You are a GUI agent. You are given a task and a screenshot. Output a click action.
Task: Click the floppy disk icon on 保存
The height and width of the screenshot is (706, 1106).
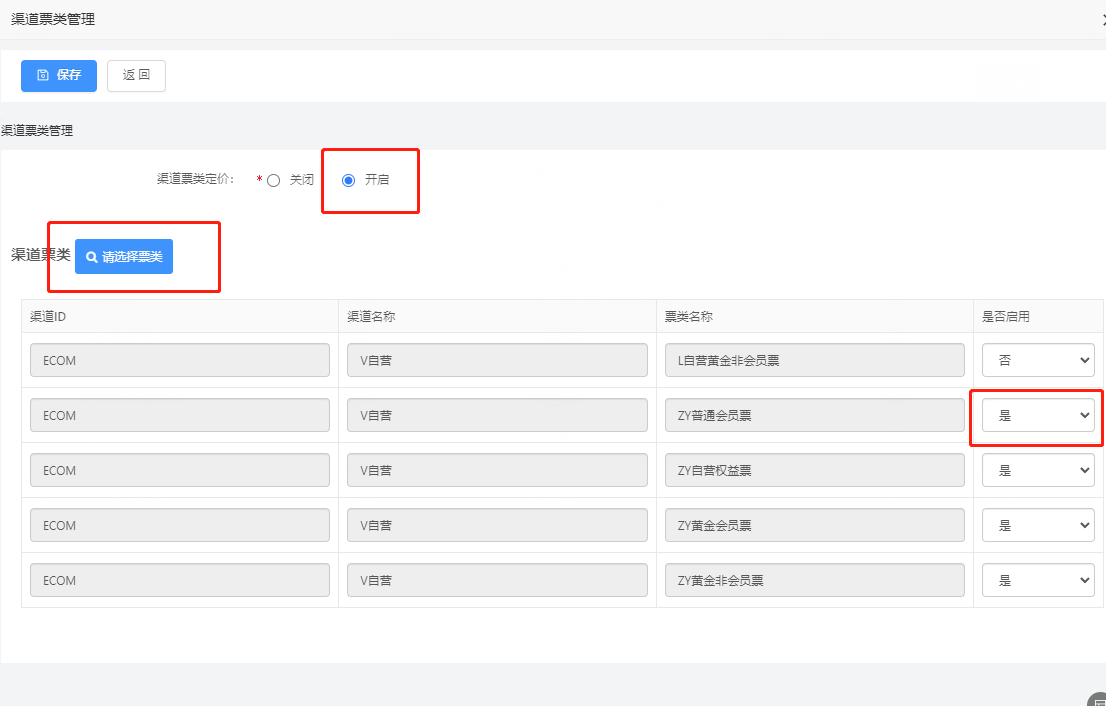(43, 76)
